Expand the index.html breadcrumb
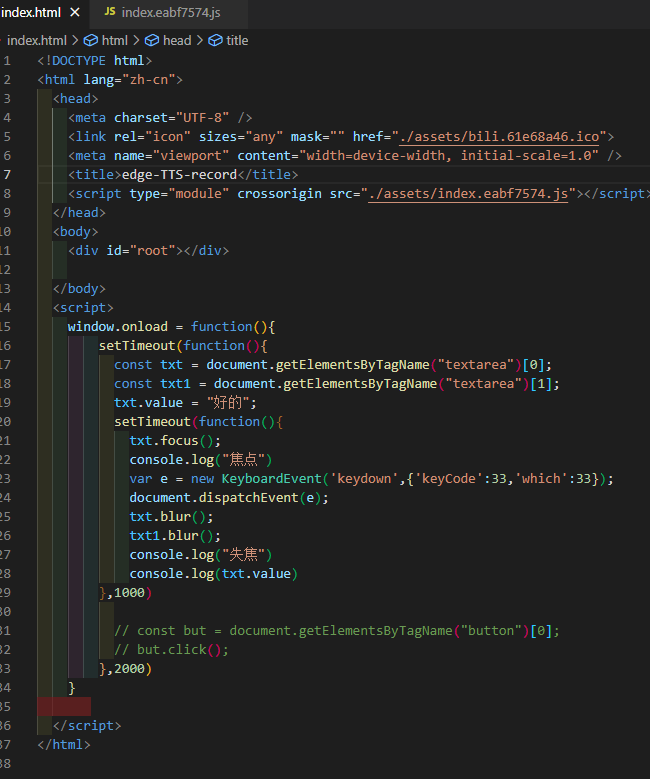 36,40
